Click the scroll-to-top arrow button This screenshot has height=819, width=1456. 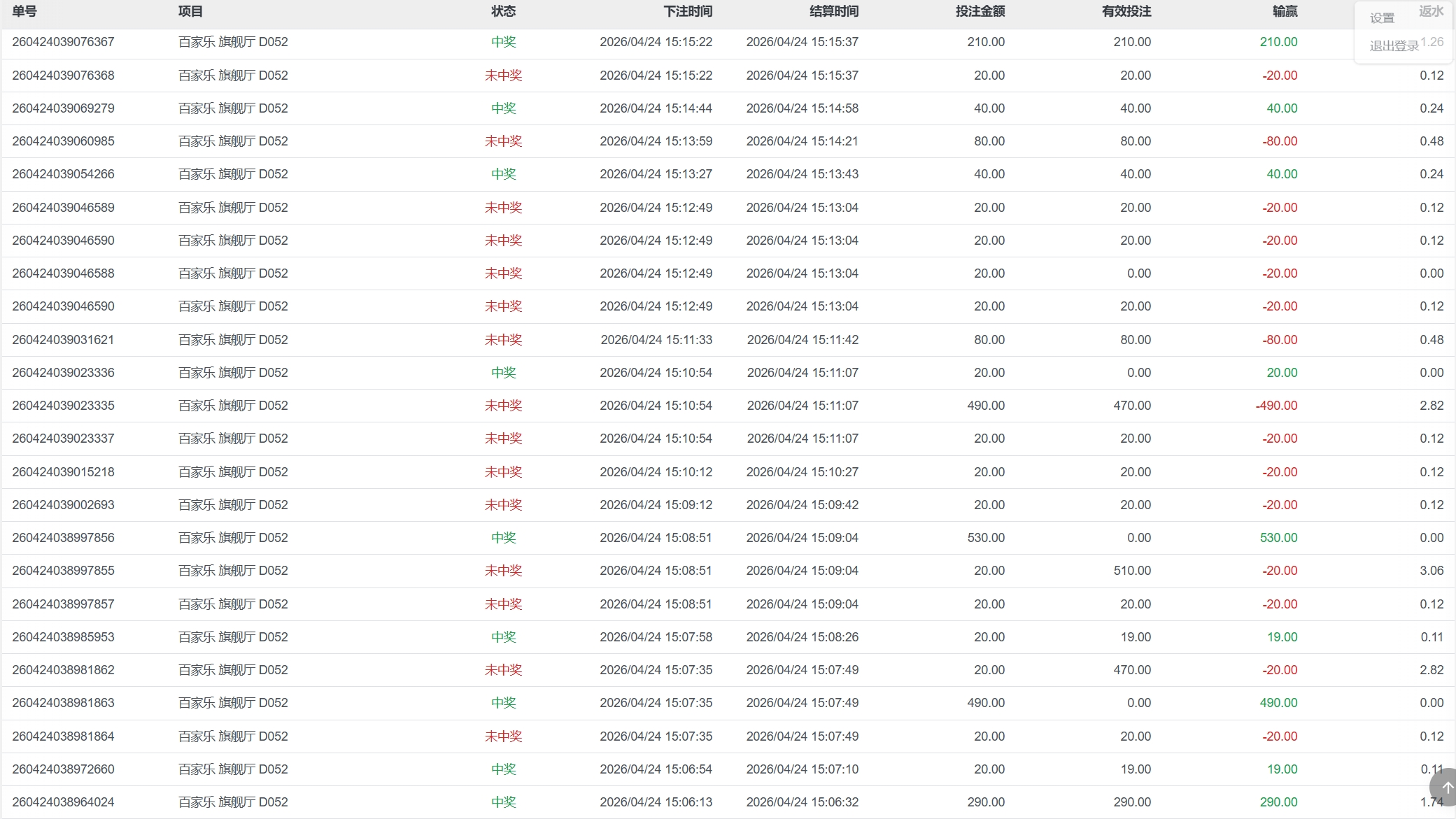(1446, 788)
